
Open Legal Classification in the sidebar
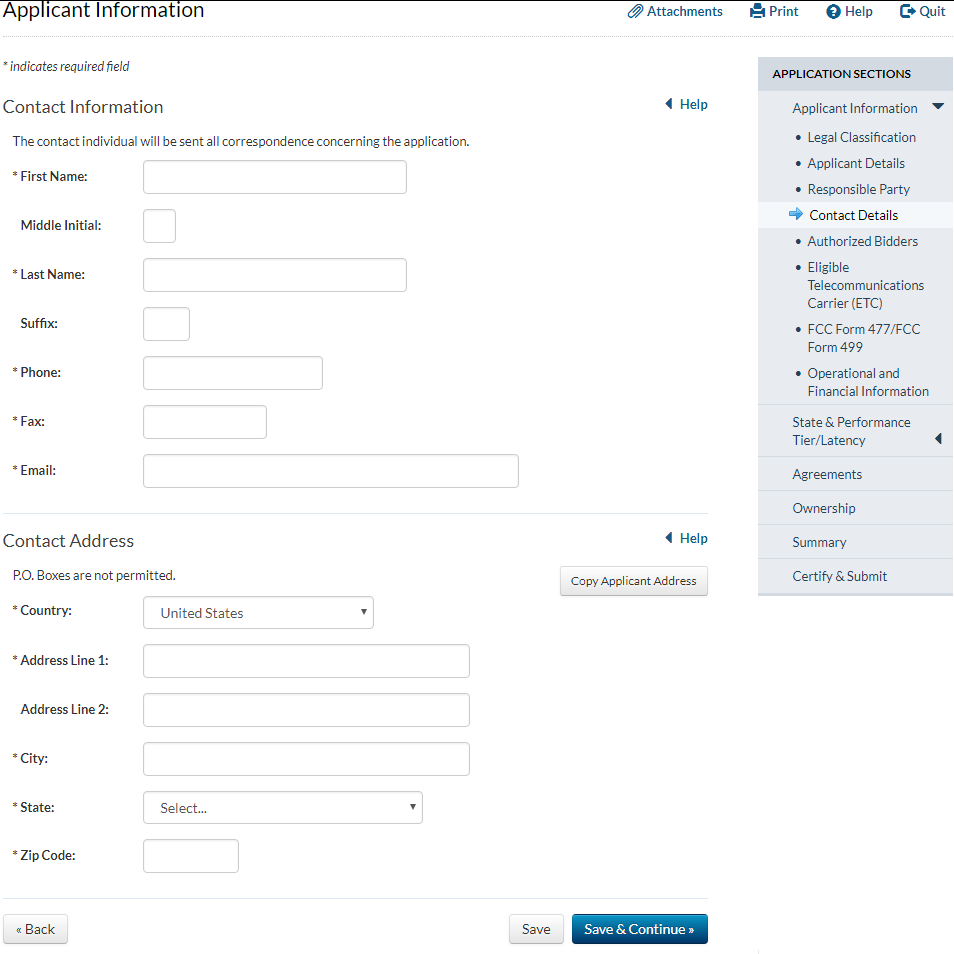(861, 137)
